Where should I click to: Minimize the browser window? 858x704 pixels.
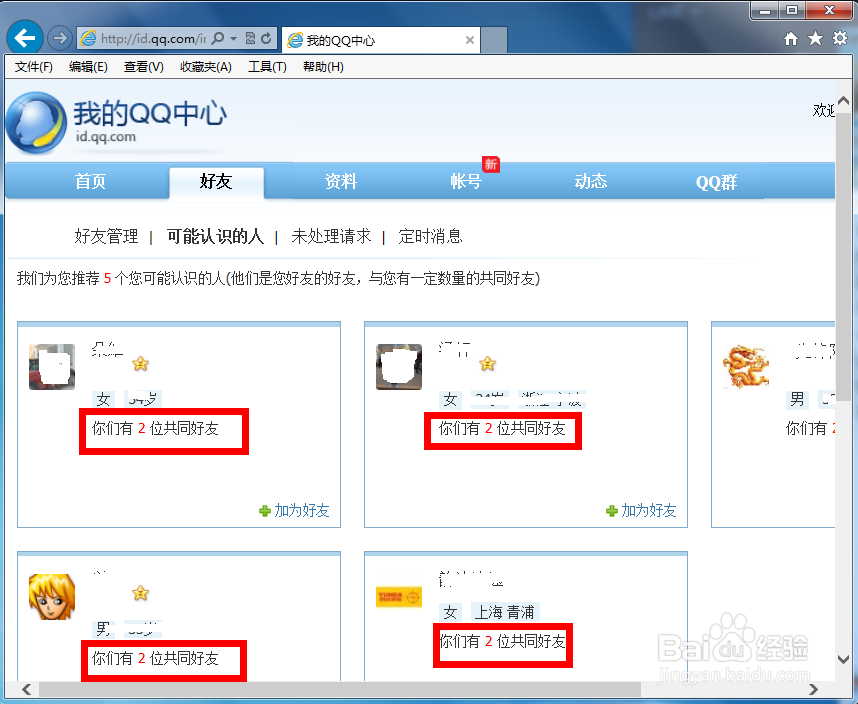(x=766, y=10)
